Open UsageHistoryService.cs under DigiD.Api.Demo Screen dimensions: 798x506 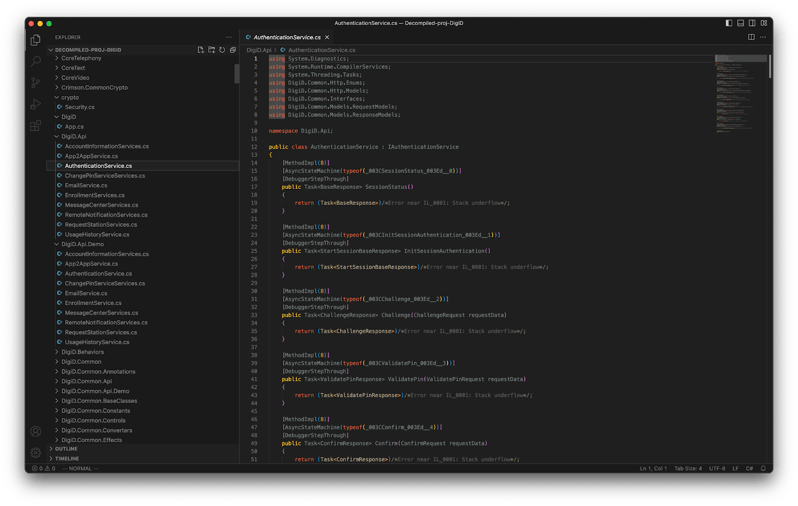pyautogui.click(x=97, y=342)
